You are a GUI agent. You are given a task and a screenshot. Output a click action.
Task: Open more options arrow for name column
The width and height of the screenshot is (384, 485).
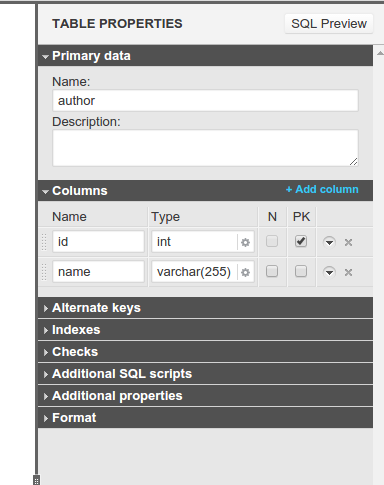click(x=329, y=272)
